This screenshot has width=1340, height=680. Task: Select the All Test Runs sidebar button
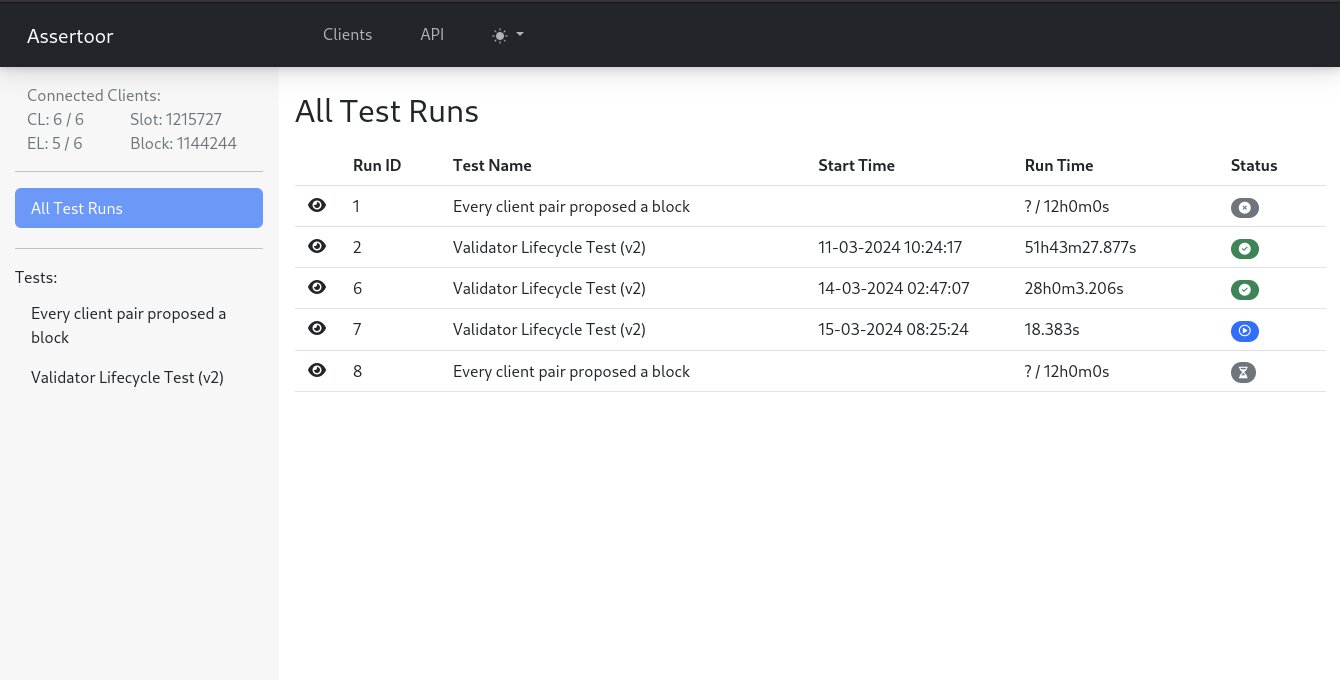(139, 208)
